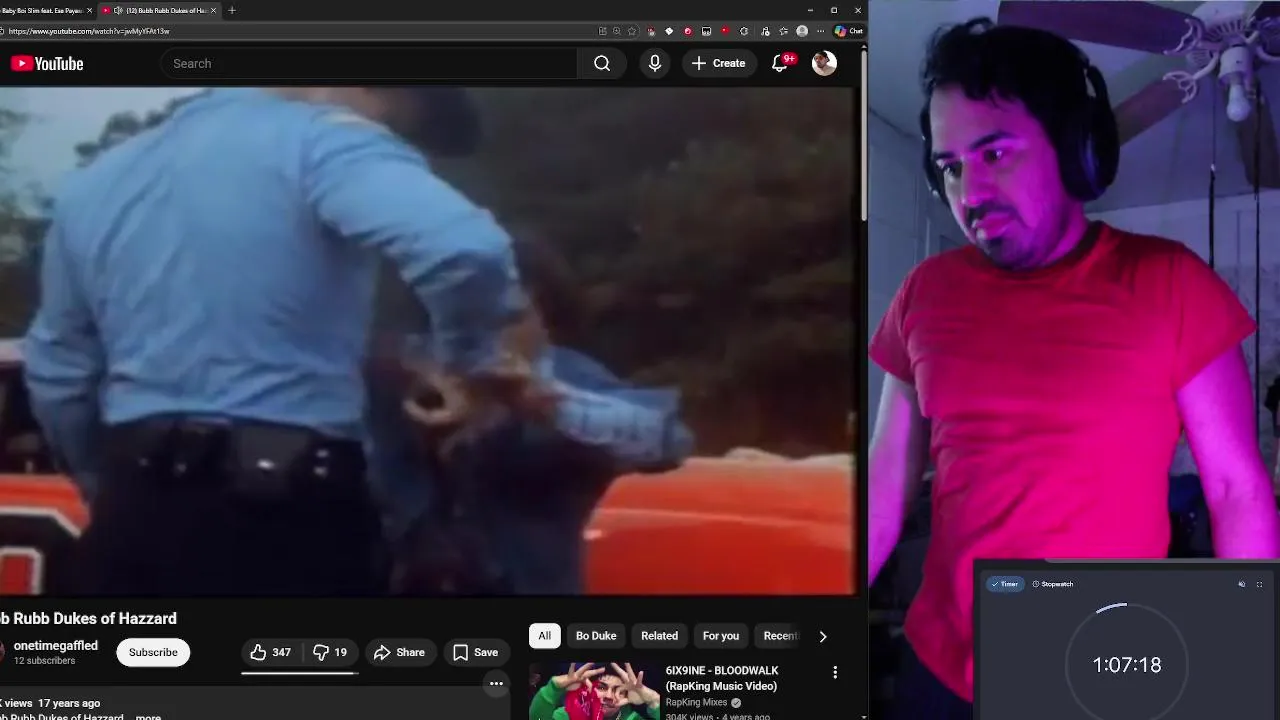1280x720 pixels.
Task: Click the like/dislike ratio bar
Action: [299, 673]
